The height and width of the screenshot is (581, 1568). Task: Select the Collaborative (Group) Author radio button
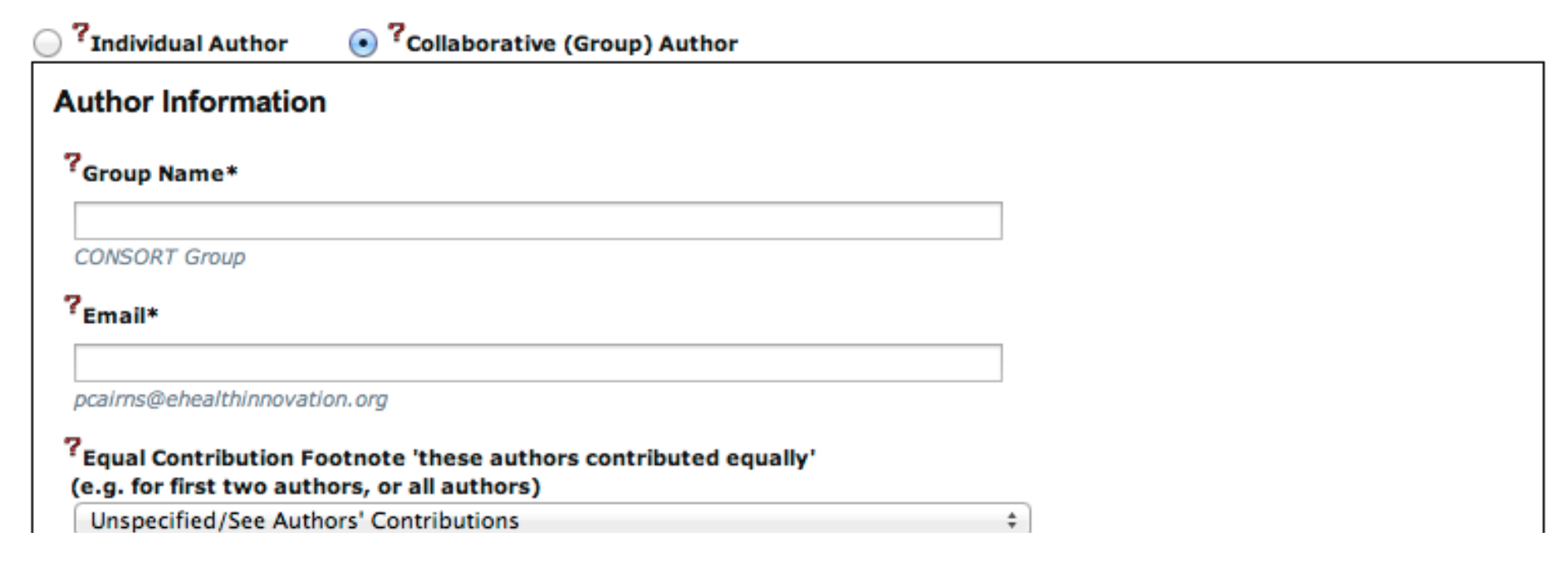coord(363,43)
